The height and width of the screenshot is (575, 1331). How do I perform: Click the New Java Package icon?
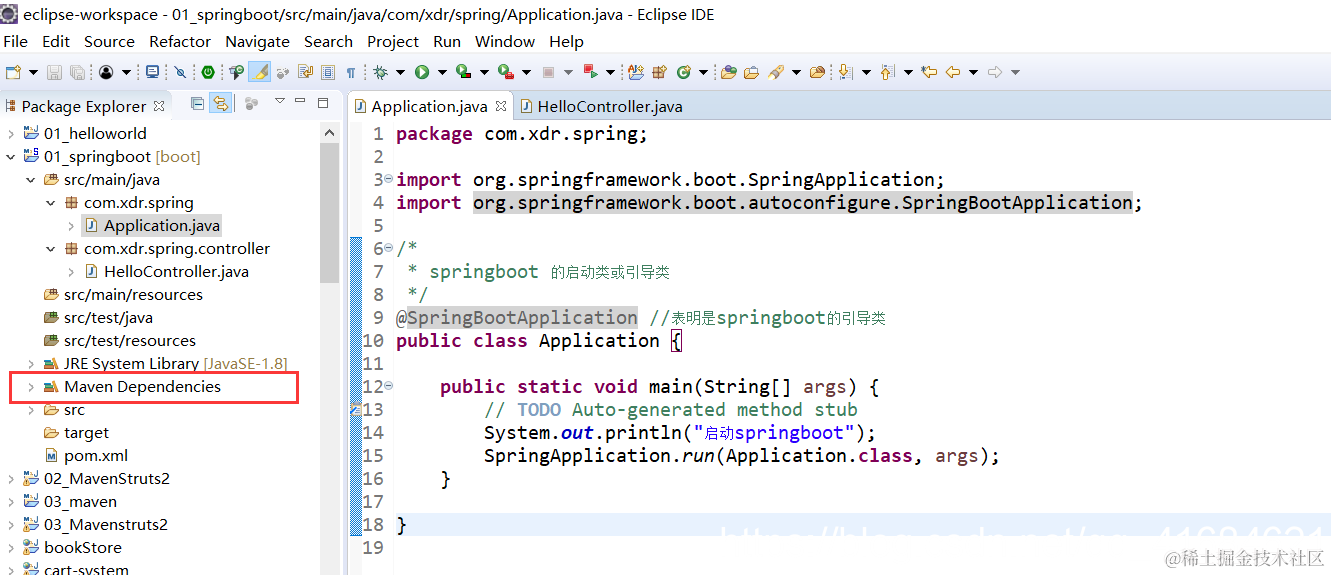[x=660, y=72]
